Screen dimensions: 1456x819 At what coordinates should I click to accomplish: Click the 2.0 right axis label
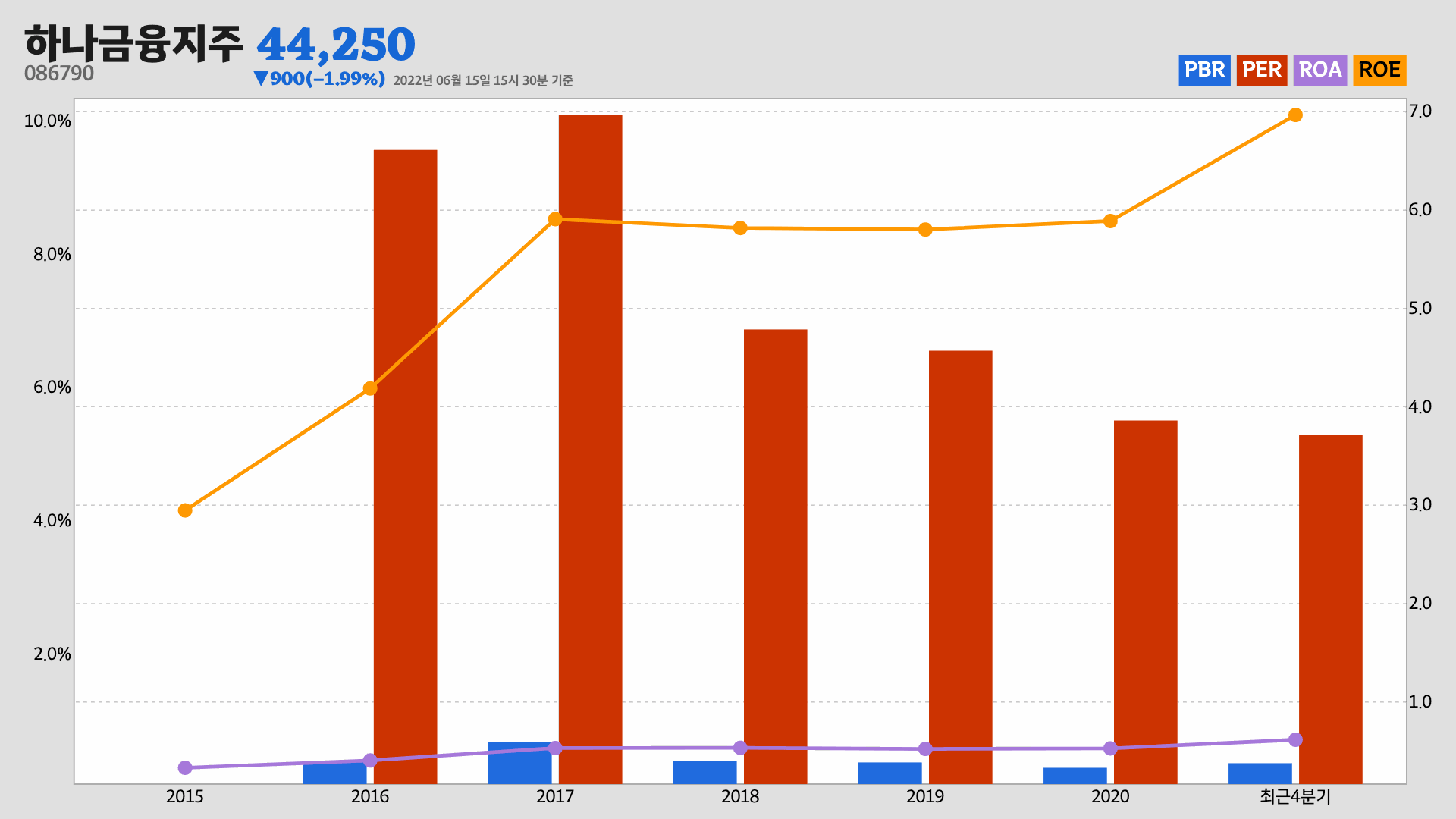[1420, 604]
